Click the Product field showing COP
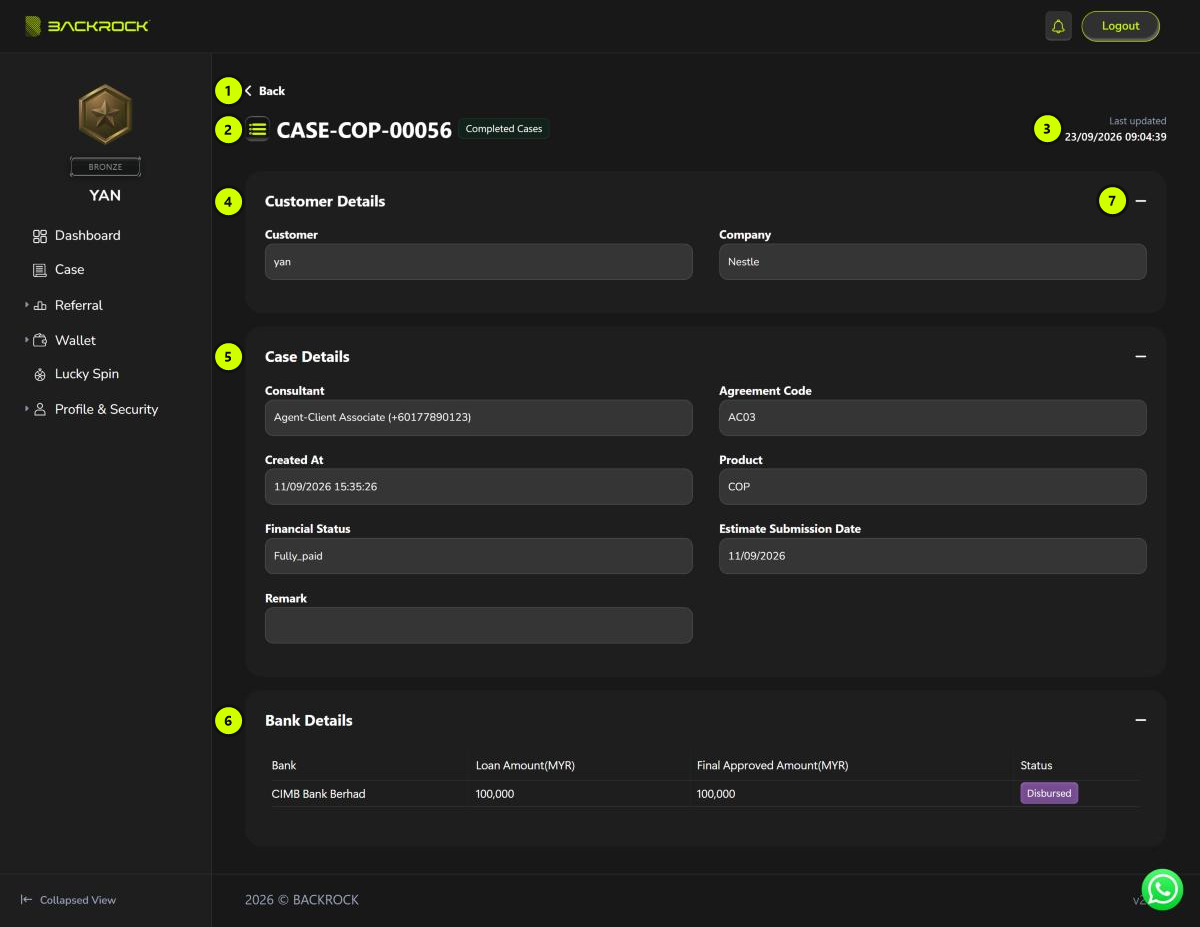The height and width of the screenshot is (927, 1200). (x=932, y=487)
